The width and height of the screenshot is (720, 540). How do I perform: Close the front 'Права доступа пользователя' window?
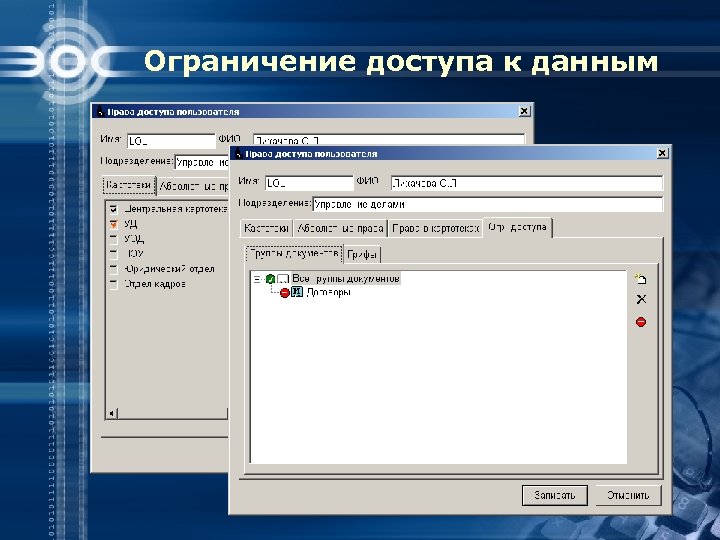662,153
